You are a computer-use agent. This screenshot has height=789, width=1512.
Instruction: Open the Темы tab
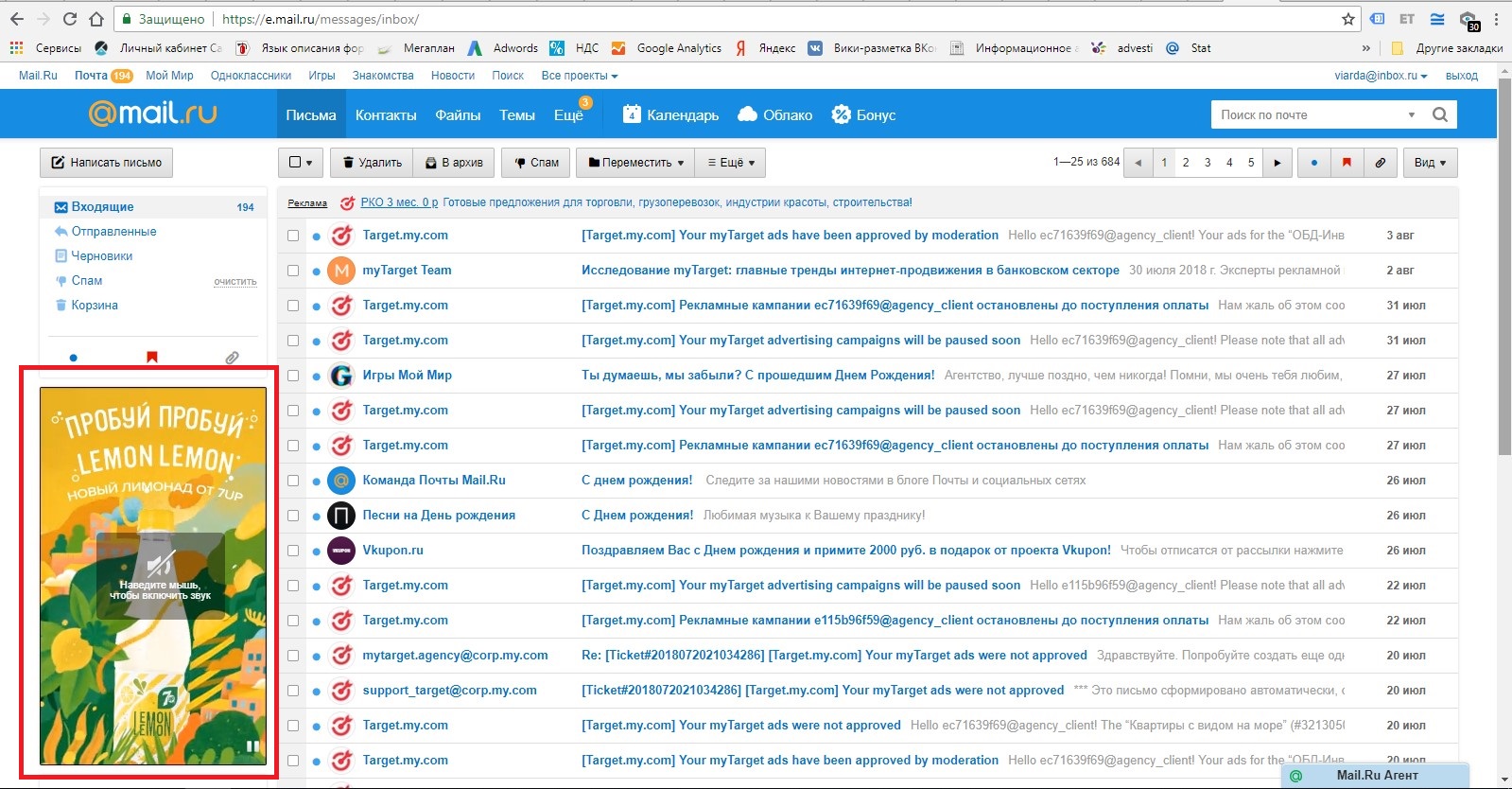[x=517, y=114]
